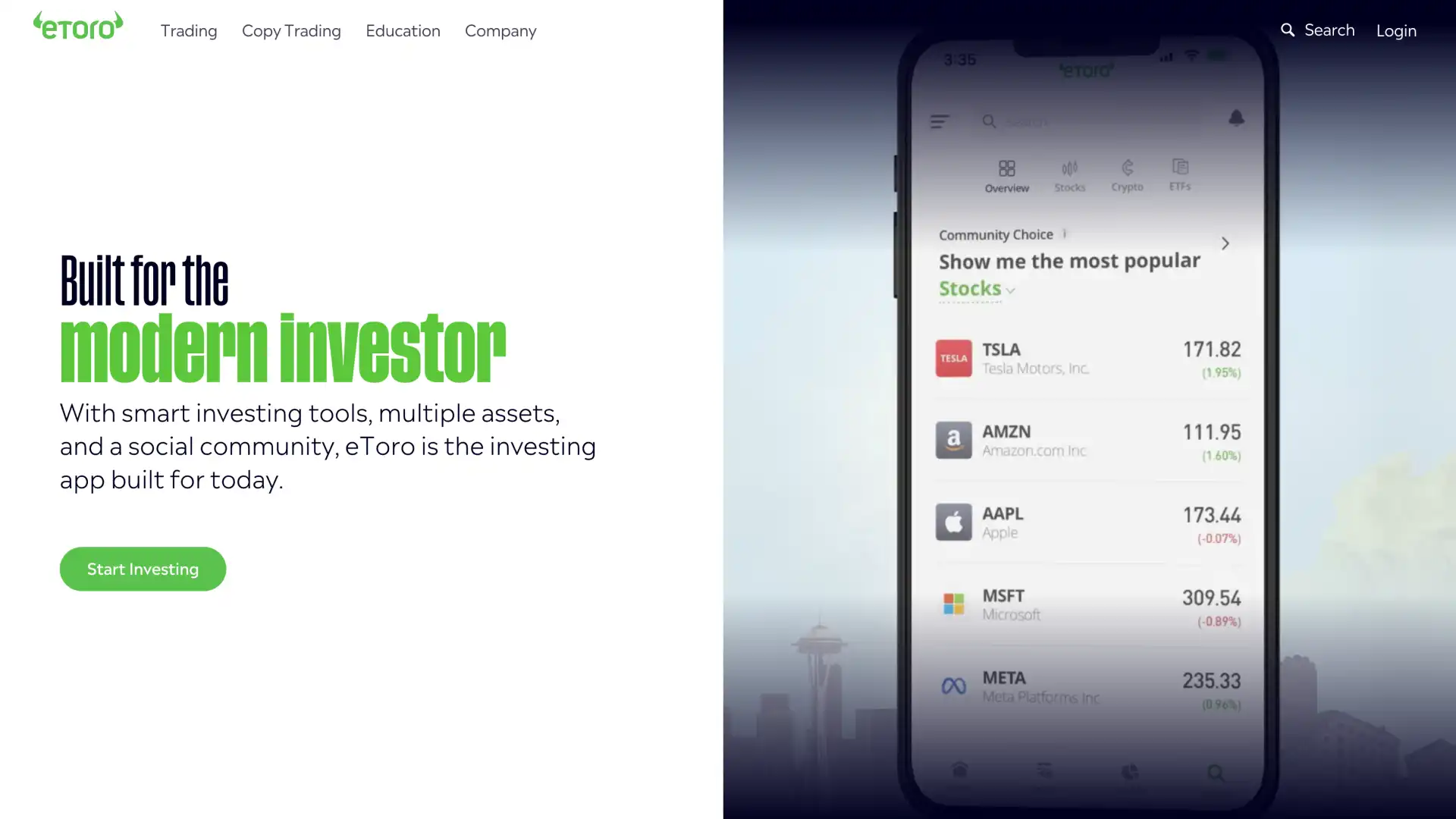The width and height of the screenshot is (1456, 819).
Task: Click the Copy Trading menu item
Action: (291, 30)
